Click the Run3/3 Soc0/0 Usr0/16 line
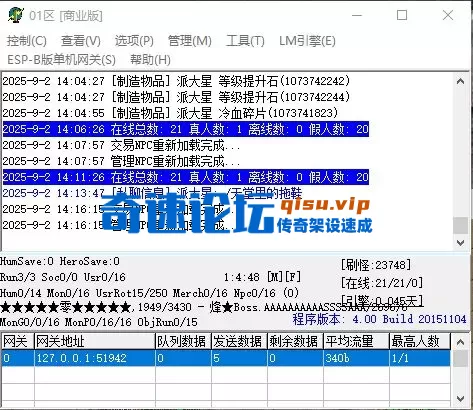473x410 pixels. [x=63, y=277]
